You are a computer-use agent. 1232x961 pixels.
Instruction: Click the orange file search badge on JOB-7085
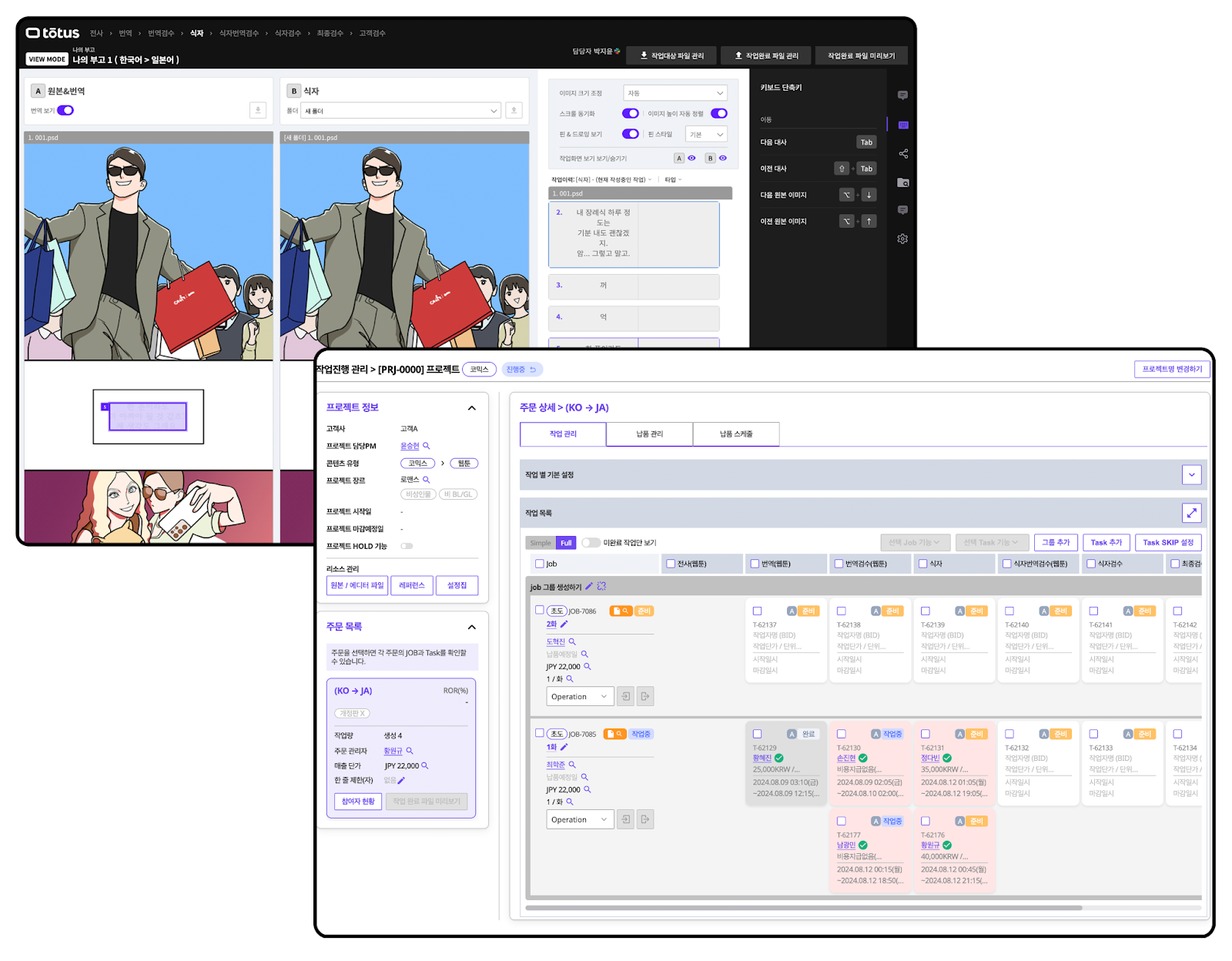[x=614, y=734]
